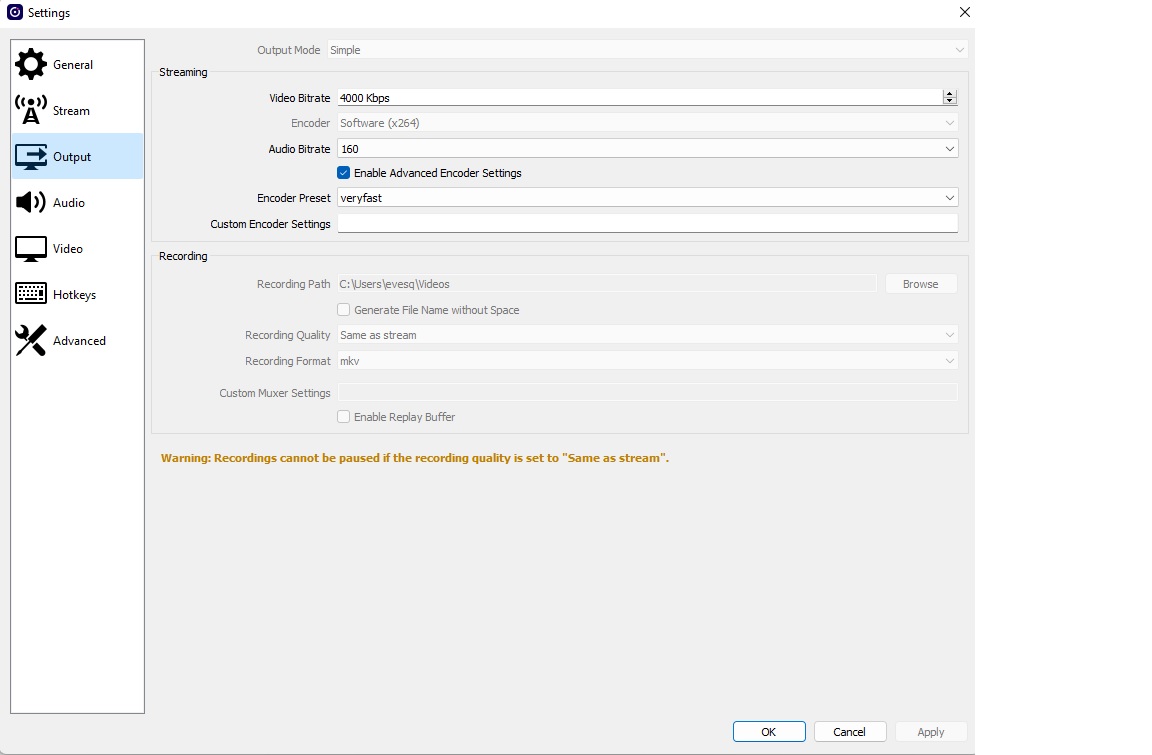This screenshot has width=1152, height=755.
Task: Switch to the Hotkeys settings tab
Action: [74, 295]
